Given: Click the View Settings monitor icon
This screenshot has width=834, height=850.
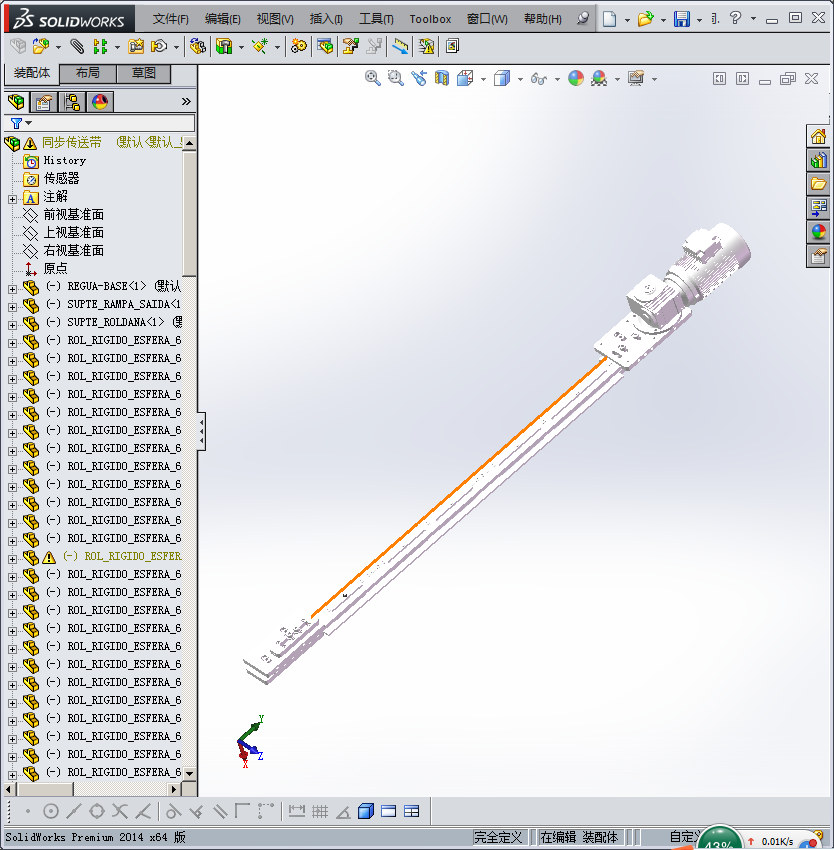Looking at the screenshot, I should (x=636, y=79).
